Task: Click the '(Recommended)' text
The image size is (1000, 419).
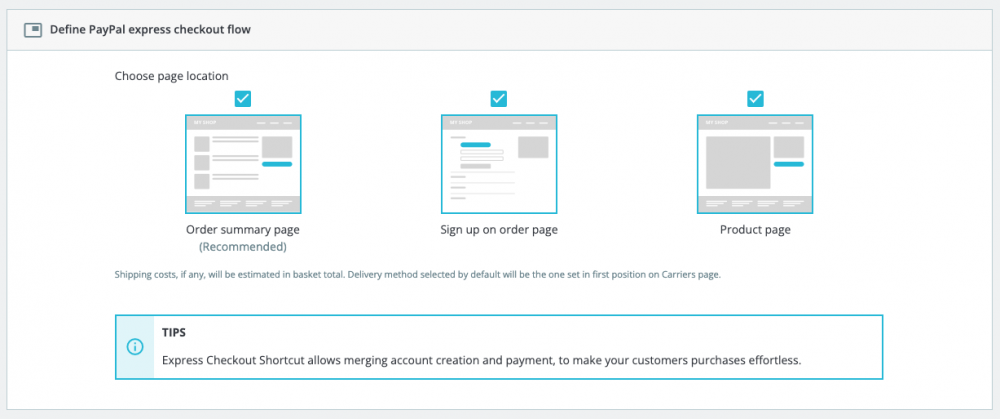Action: 243,247
